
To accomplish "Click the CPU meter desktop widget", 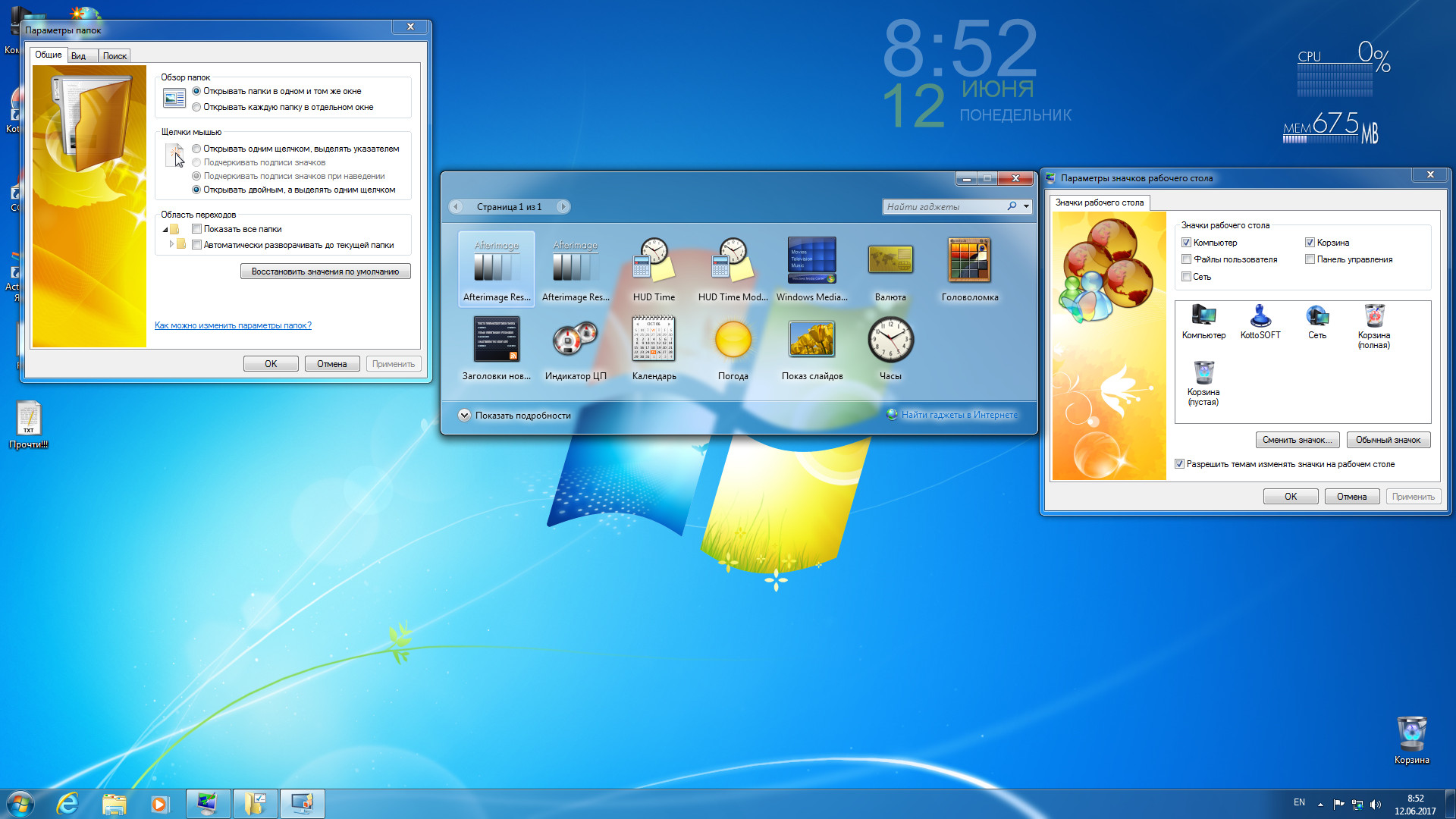I will [1343, 69].
